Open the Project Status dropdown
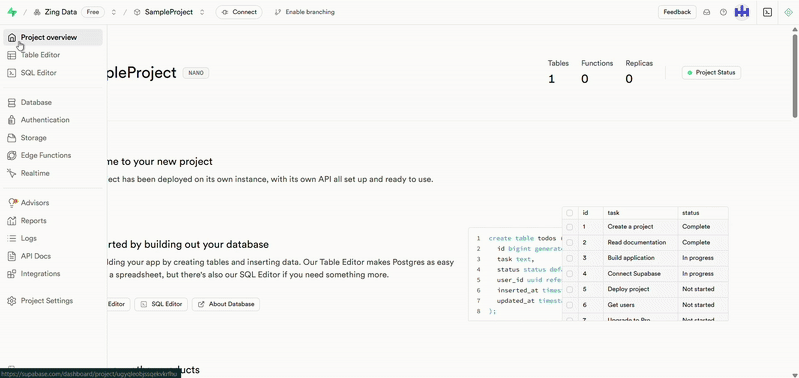 point(711,73)
